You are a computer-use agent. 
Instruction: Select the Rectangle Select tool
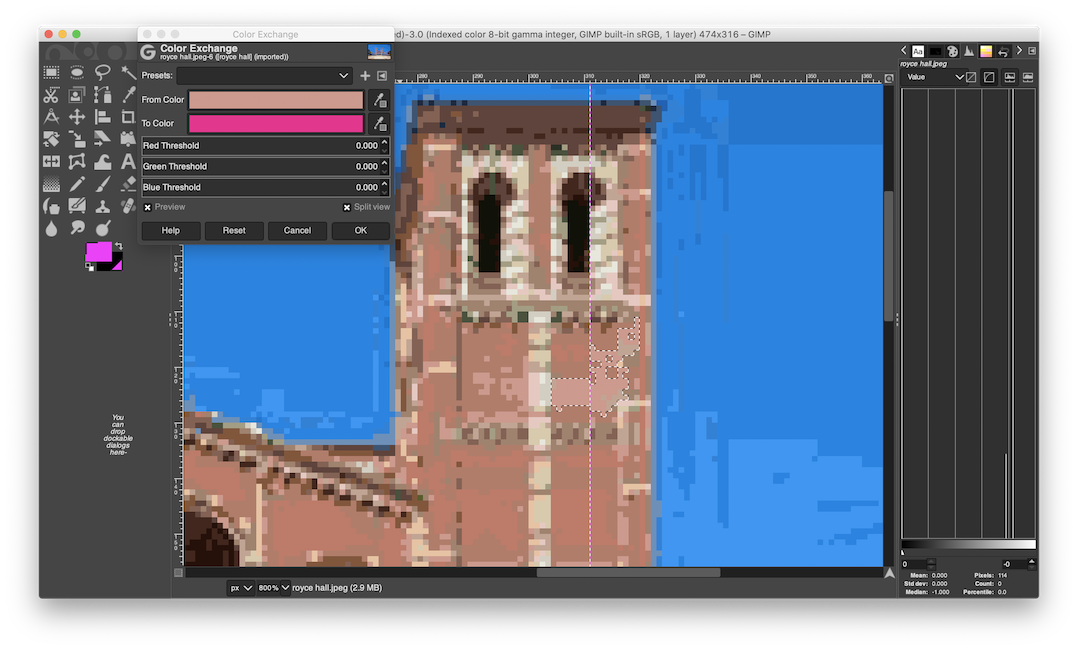click(x=51, y=72)
